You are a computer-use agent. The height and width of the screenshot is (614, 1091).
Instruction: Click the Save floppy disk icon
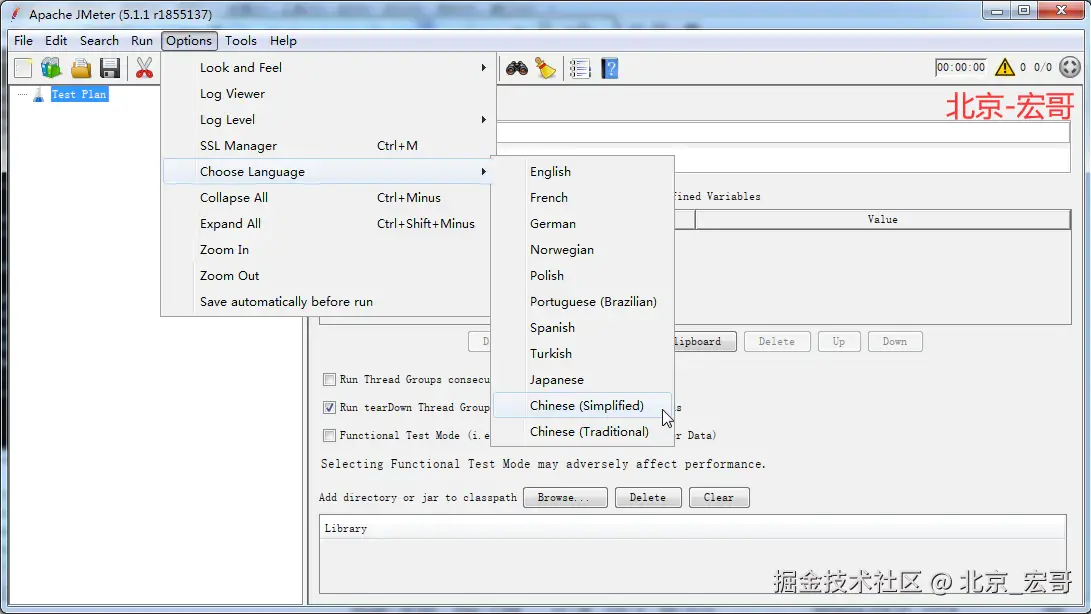pos(110,68)
